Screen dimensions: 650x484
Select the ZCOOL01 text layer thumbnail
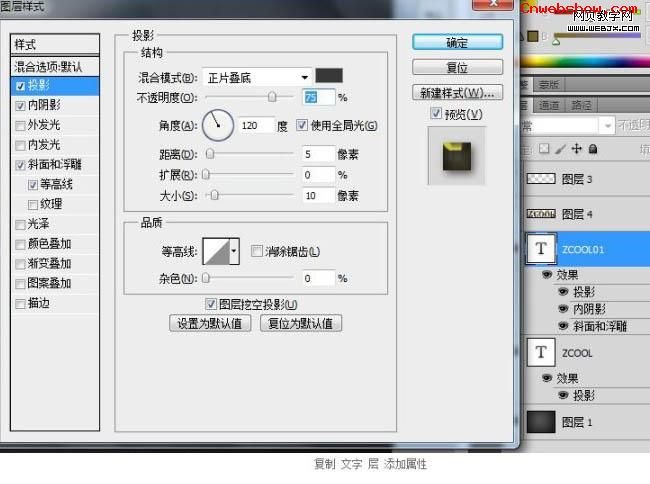(541, 249)
